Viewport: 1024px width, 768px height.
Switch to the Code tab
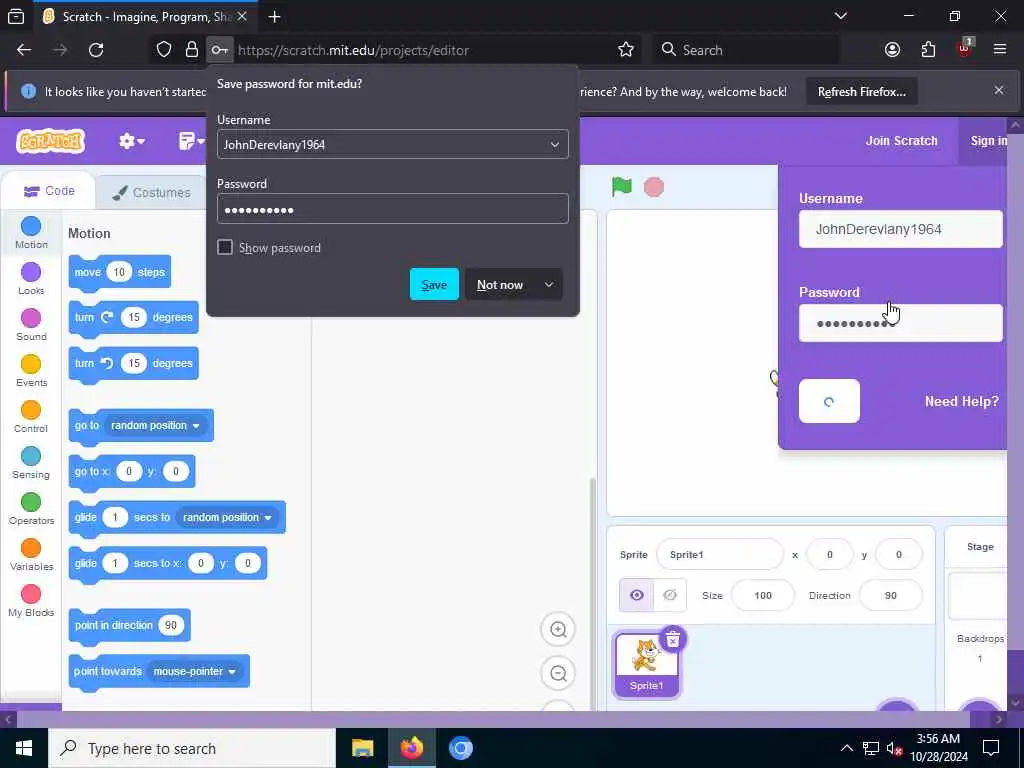(x=49, y=191)
